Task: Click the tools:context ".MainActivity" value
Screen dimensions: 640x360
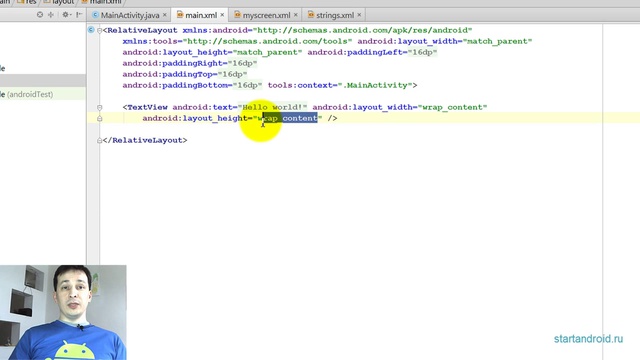Action: pyautogui.click(x=375, y=85)
